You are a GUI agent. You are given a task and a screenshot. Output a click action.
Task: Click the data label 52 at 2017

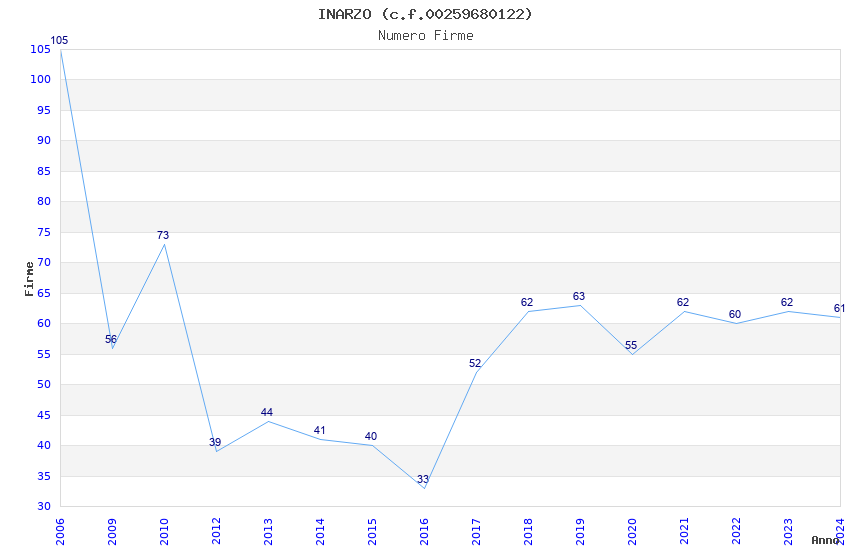coord(475,364)
